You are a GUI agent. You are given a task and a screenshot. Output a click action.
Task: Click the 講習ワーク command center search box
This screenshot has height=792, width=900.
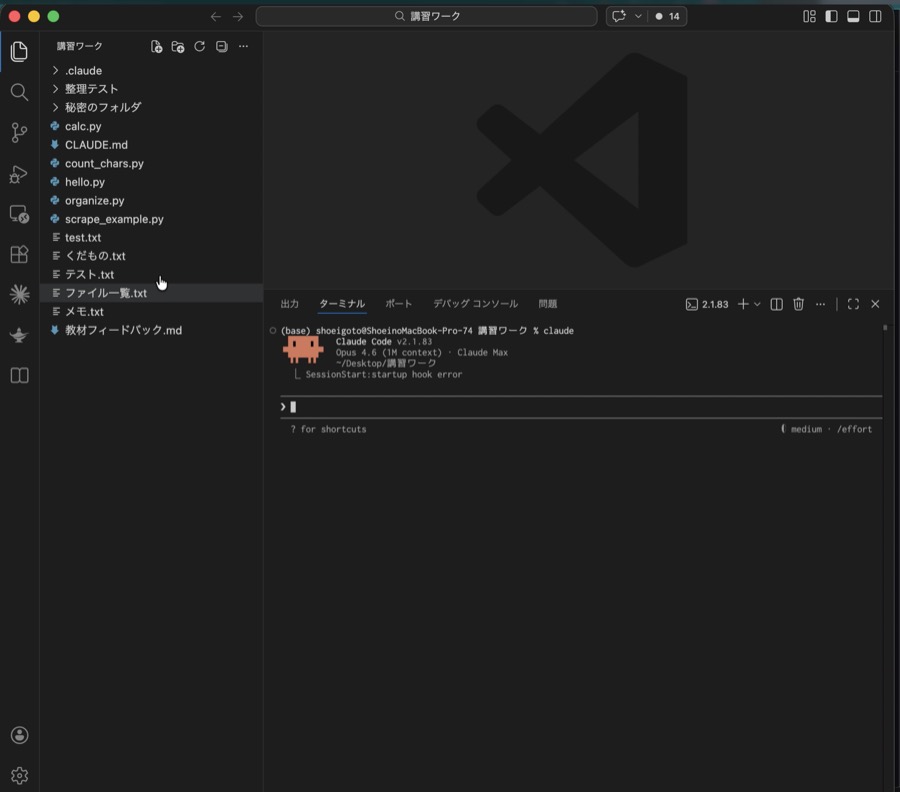pos(426,16)
